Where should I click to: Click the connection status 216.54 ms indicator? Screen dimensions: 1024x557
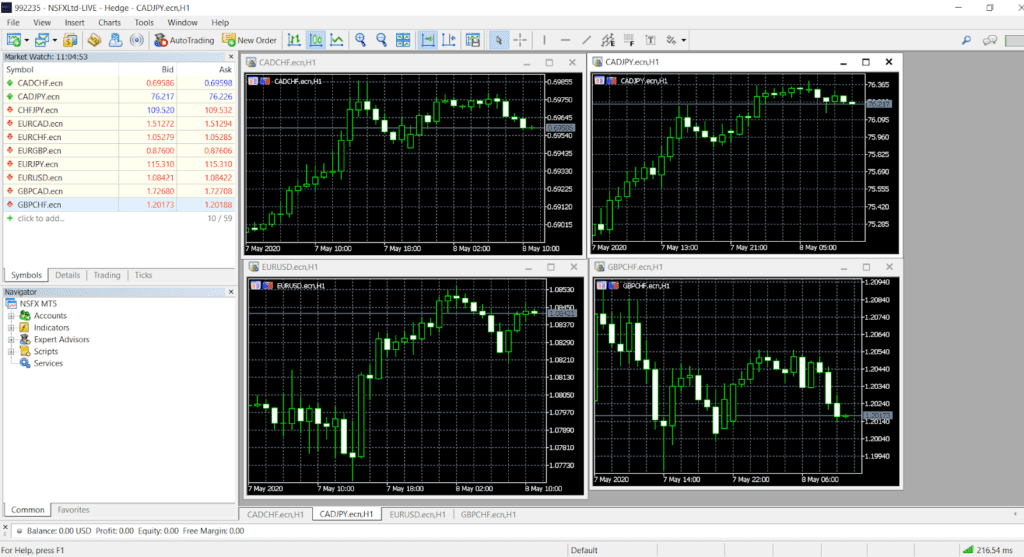pos(989,550)
